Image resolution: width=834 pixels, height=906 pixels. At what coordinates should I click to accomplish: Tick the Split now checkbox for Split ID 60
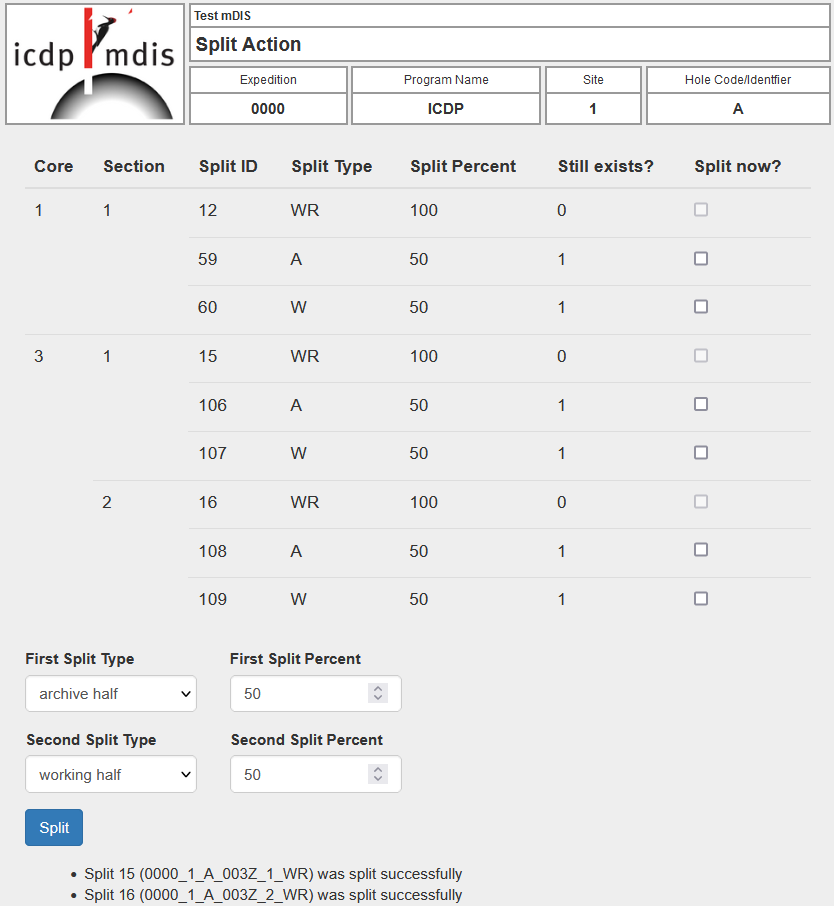701,307
